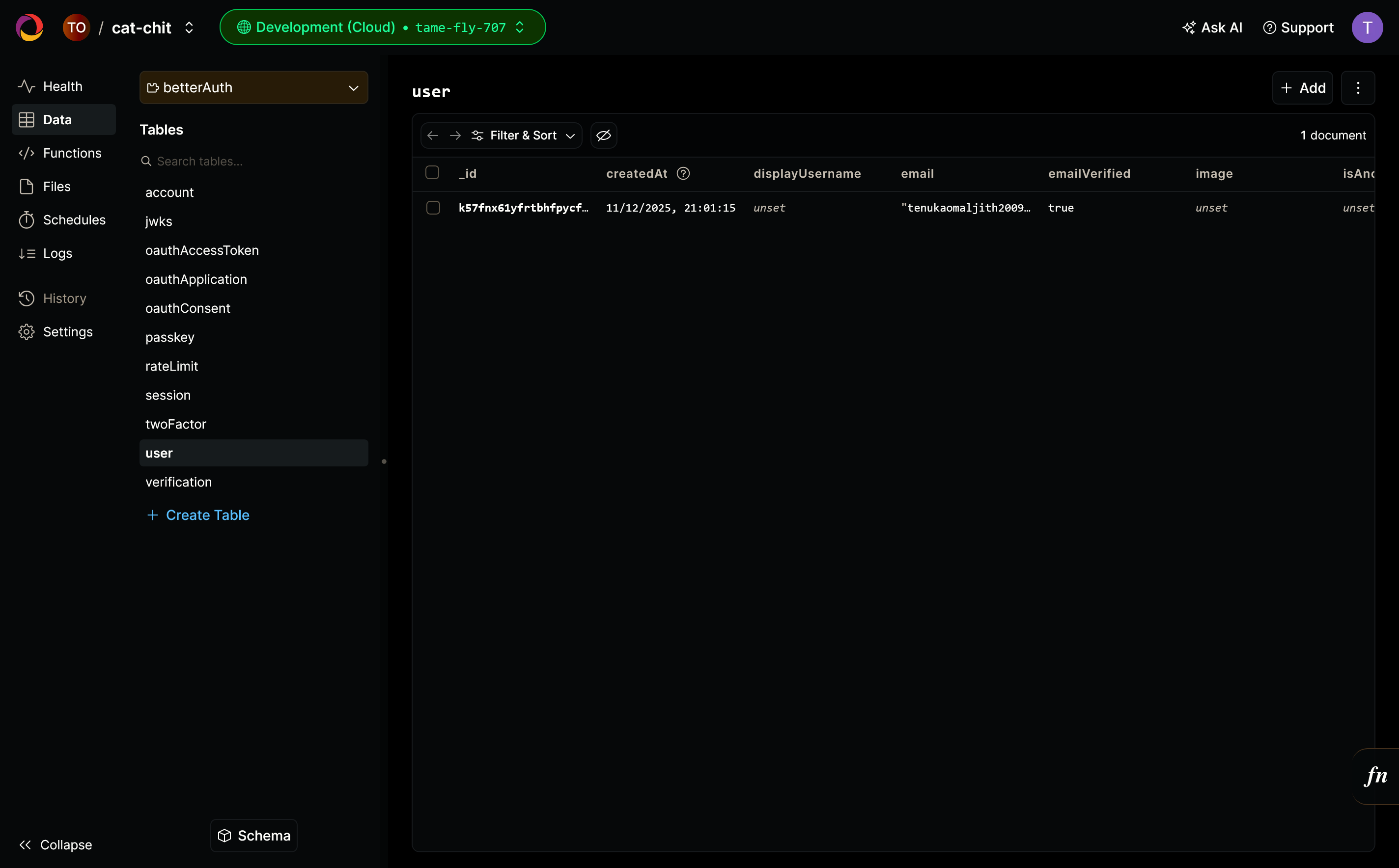Expand the Filter & Sort dropdown
Screen dimensions: 1399x868
tap(523, 136)
